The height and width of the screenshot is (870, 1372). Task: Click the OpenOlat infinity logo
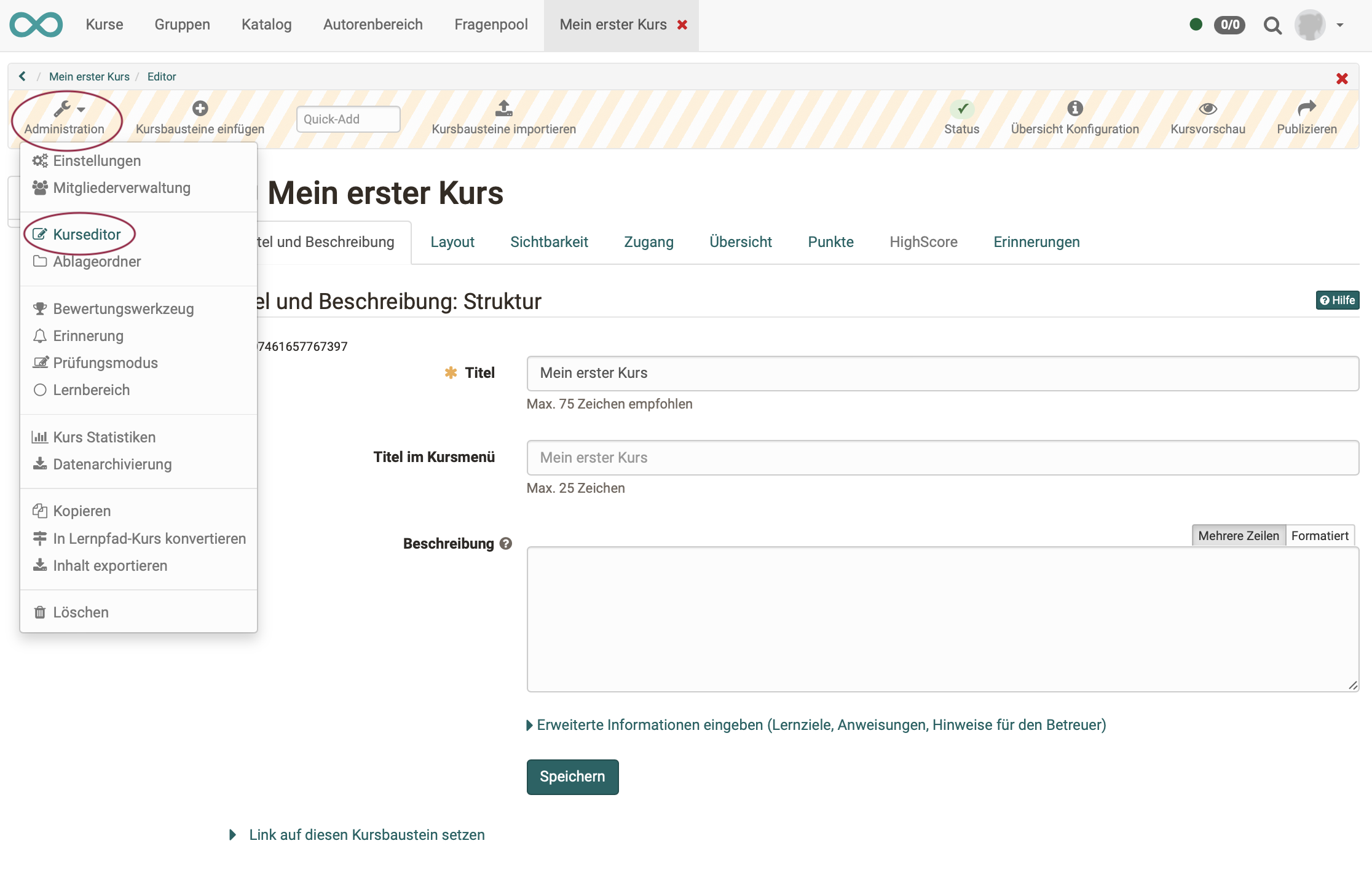36,25
